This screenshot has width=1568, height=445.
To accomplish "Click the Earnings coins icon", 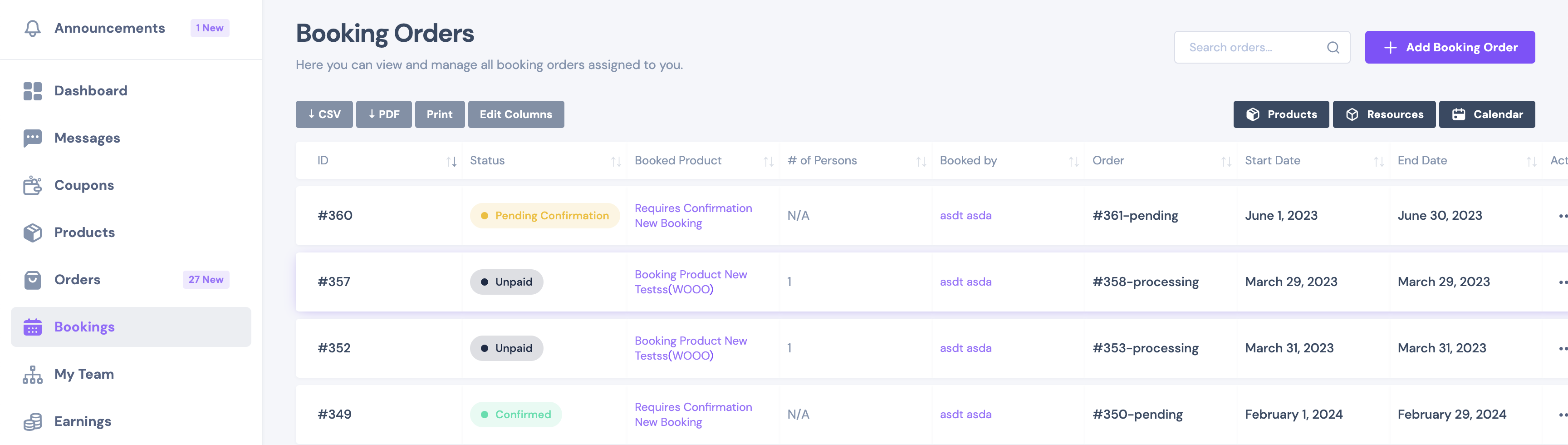I will point(32,421).
